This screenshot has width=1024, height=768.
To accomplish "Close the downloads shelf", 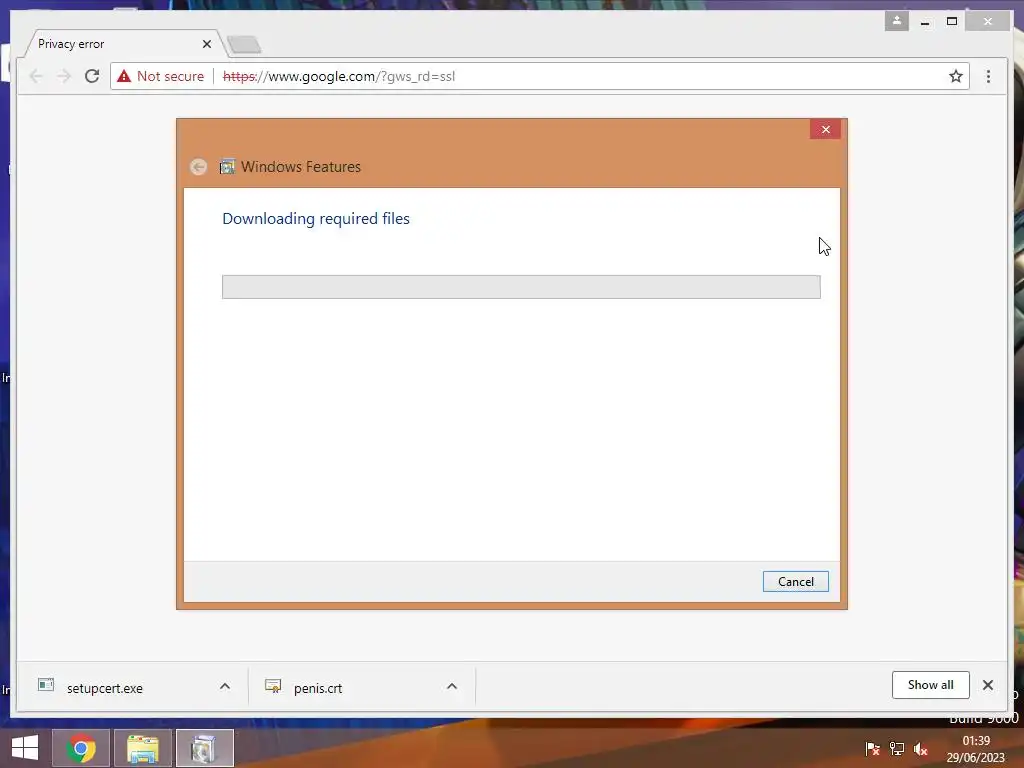I will [x=987, y=685].
